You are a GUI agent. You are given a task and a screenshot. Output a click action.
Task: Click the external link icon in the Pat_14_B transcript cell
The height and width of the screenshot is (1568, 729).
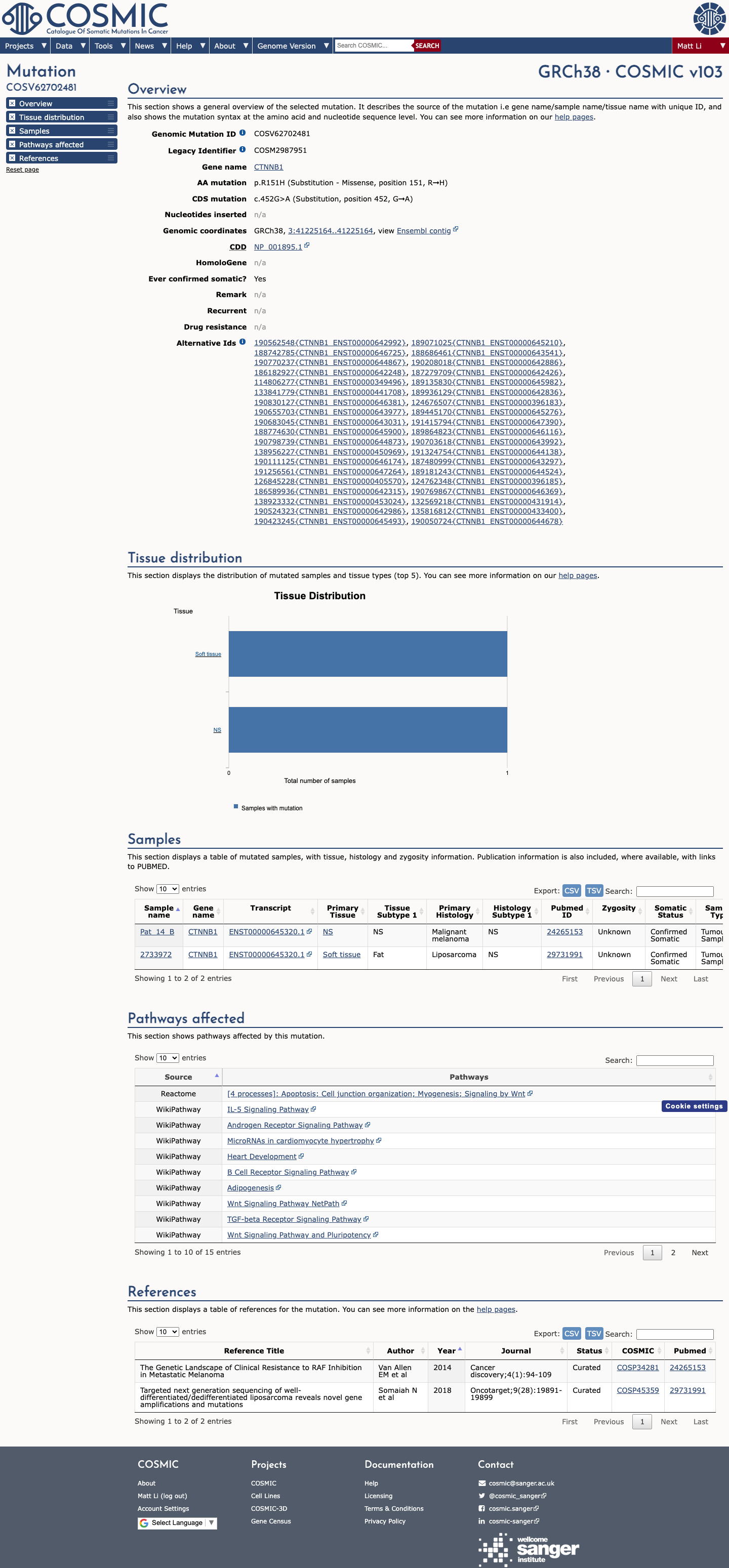click(x=309, y=931)
